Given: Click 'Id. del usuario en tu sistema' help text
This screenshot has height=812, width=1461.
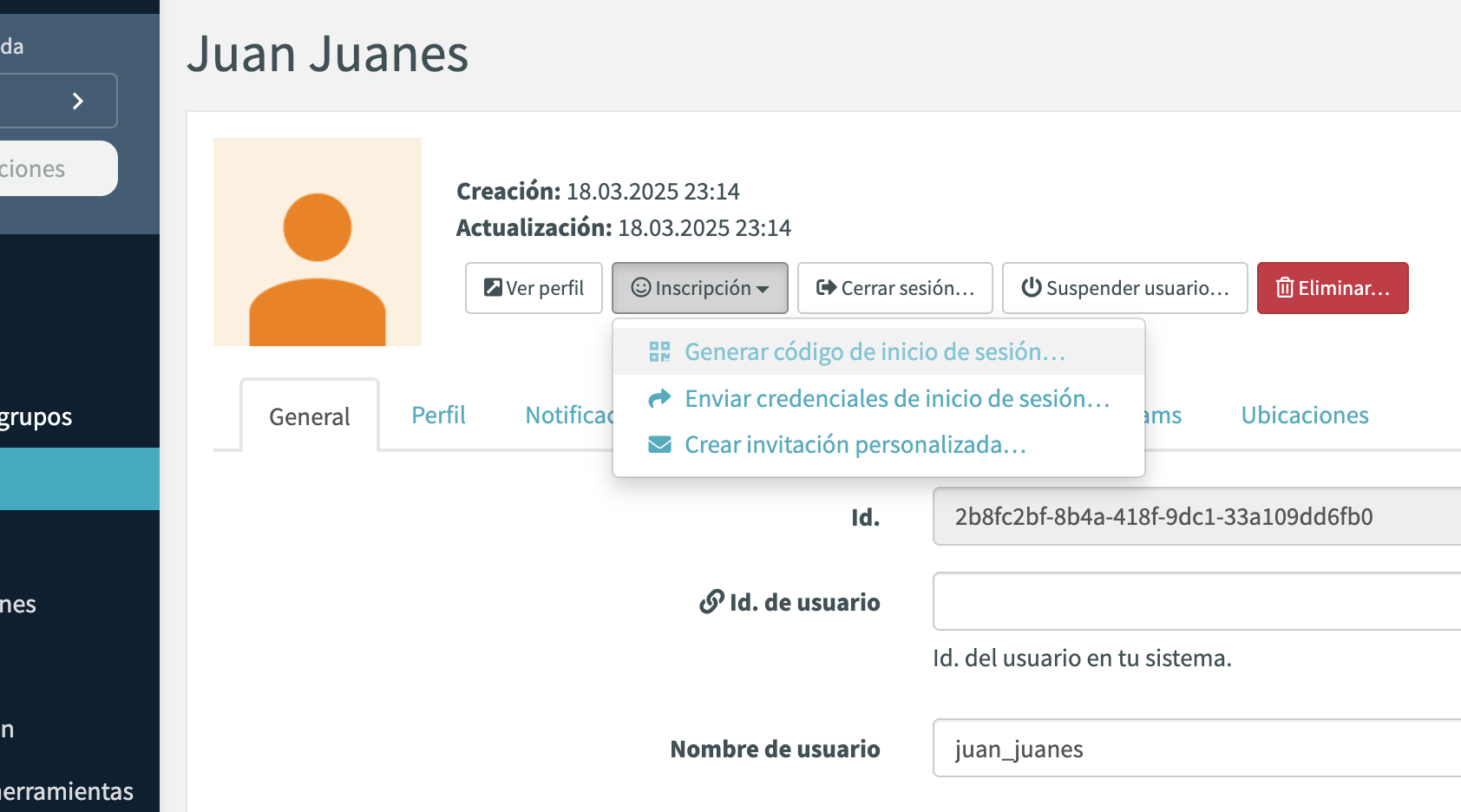Looking at the screenshot, I should pos(1082,658).
